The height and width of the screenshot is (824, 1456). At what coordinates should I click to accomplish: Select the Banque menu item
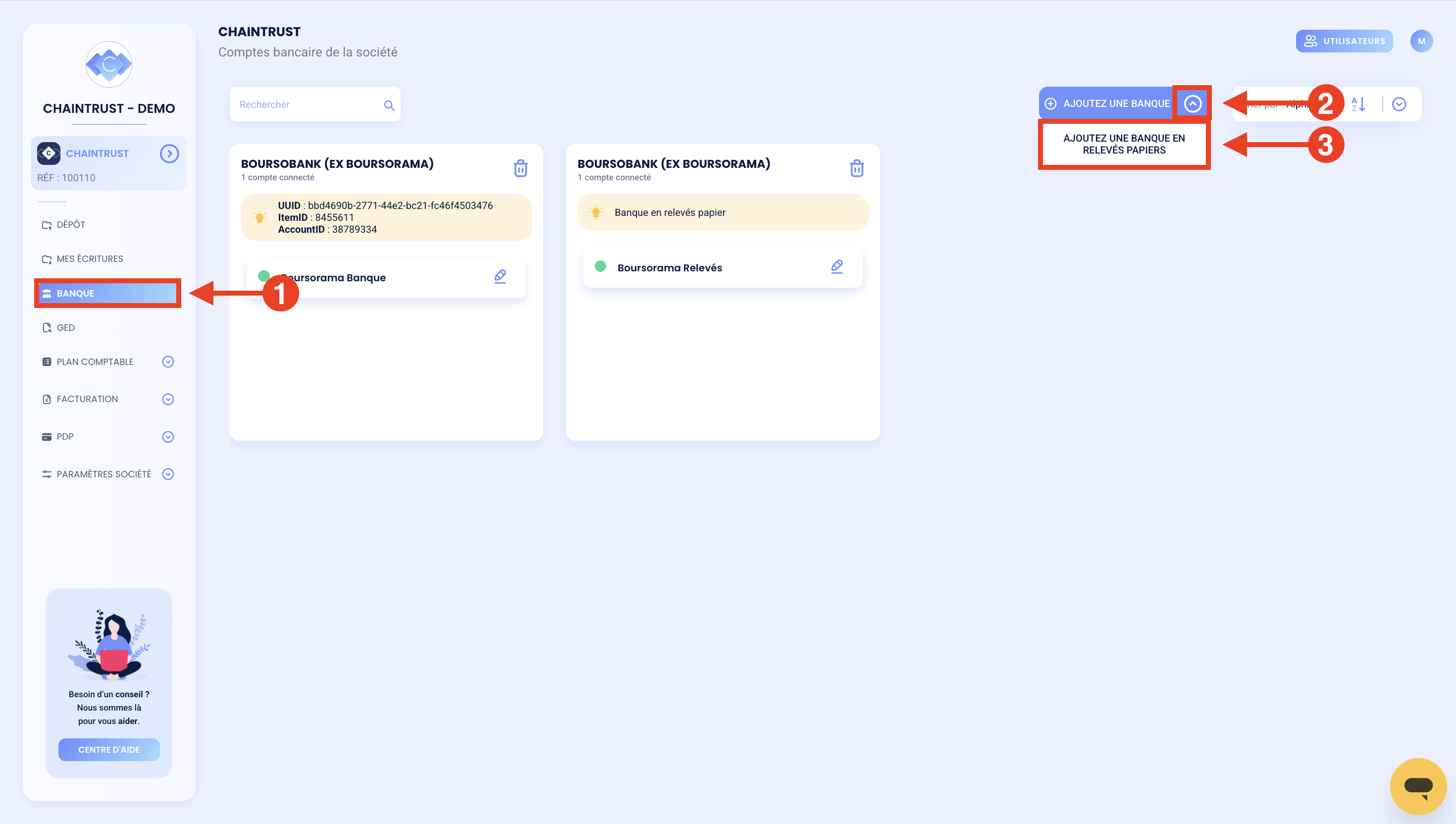pos(107,293)
